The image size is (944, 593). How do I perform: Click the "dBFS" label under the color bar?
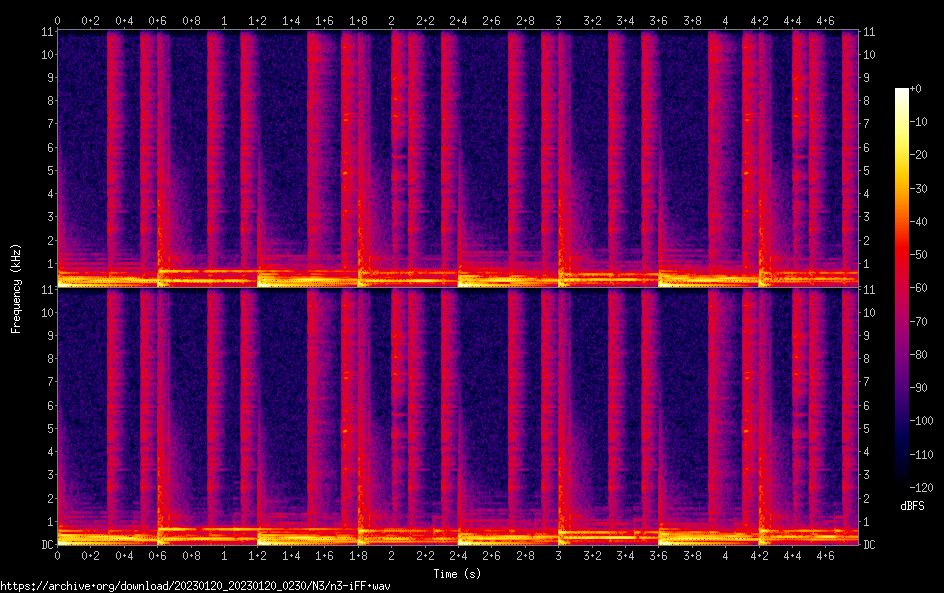(x=912, y=506)
